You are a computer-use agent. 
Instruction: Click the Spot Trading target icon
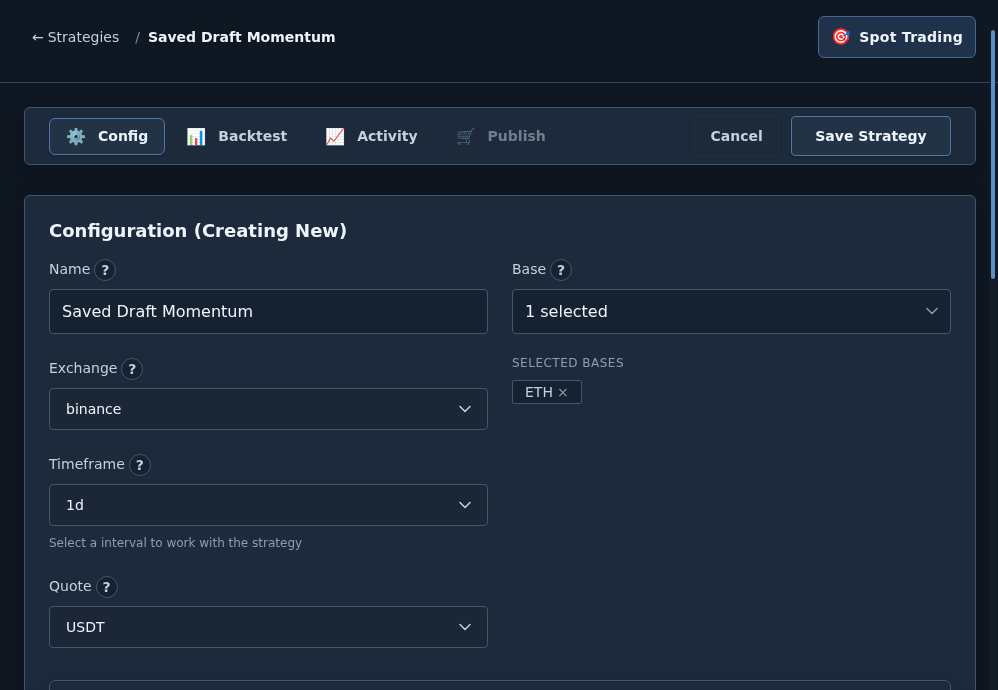point(841,37)
